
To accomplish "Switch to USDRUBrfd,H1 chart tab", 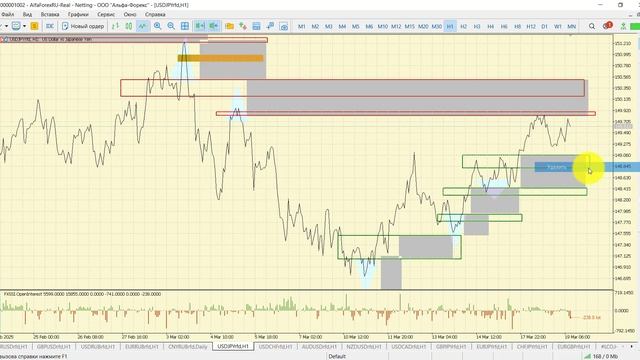I will click(98, 347).
